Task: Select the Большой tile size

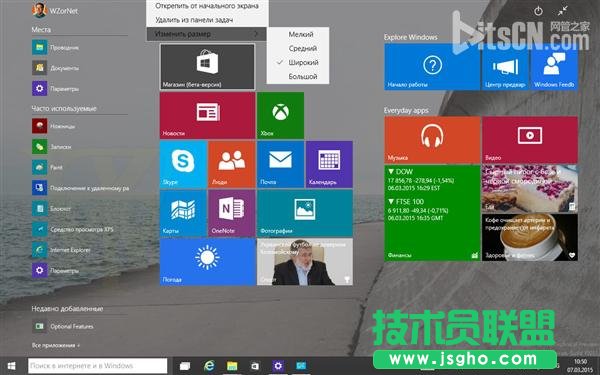Action: point(298,77)
